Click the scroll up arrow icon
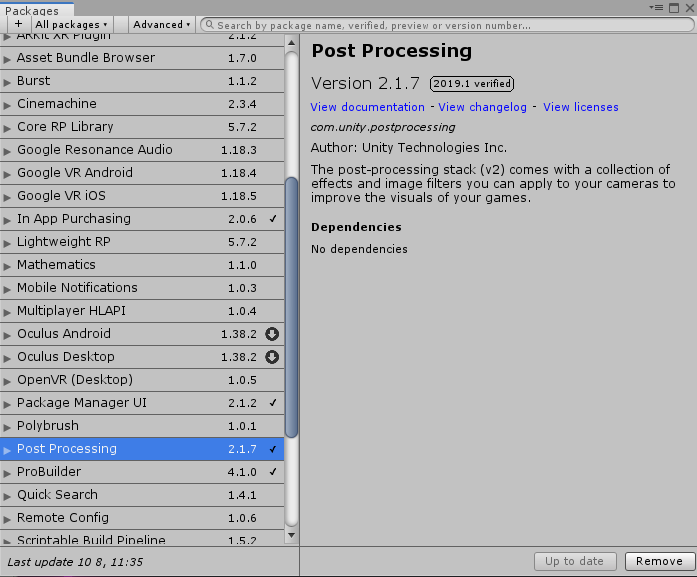Image resolution: width=697 pixels, height=577 pixels. (x=291, y=43)
